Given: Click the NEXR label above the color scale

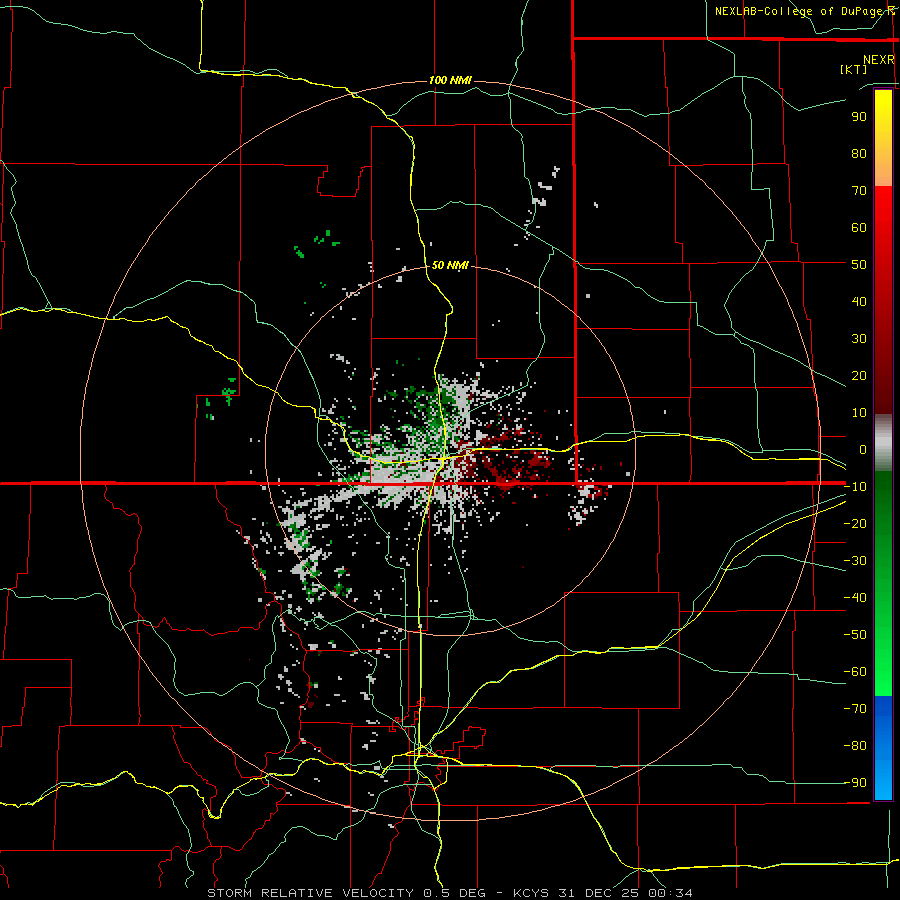Looking at the screenshot, I should click(878, 60).
